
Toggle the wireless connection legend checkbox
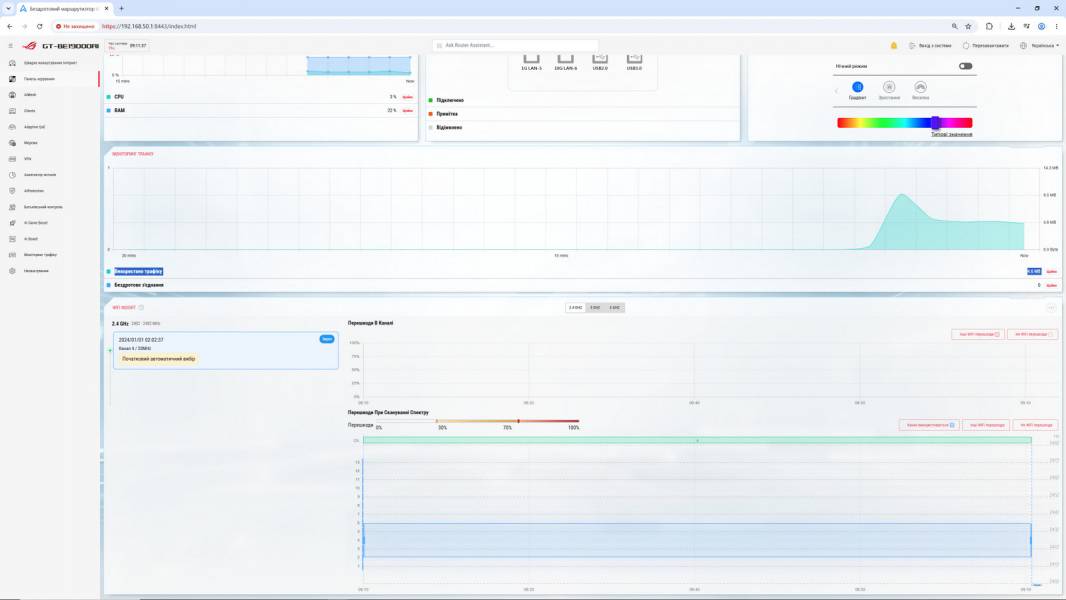[109, 285]
